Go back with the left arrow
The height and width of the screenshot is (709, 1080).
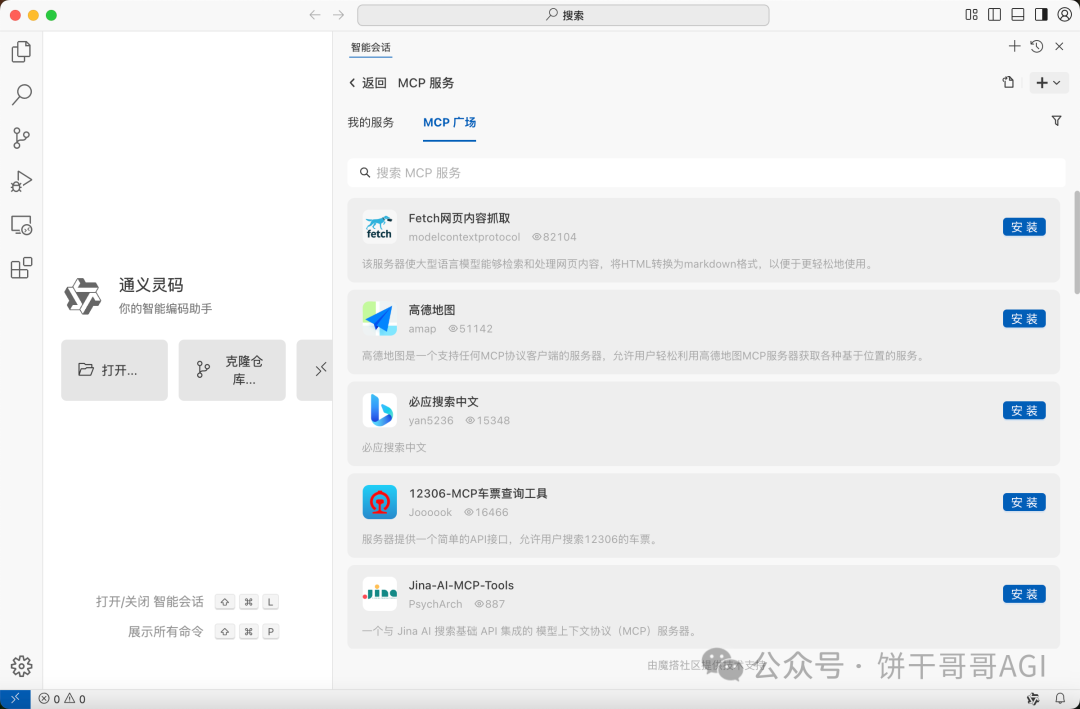(315, 14)
